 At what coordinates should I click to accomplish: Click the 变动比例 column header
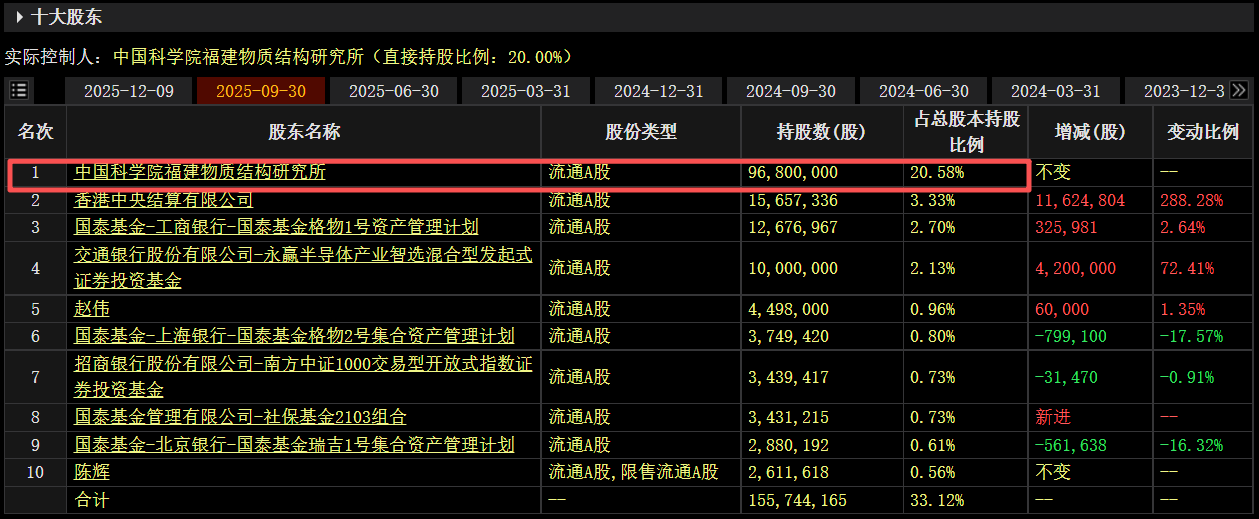pos(1203,132)
